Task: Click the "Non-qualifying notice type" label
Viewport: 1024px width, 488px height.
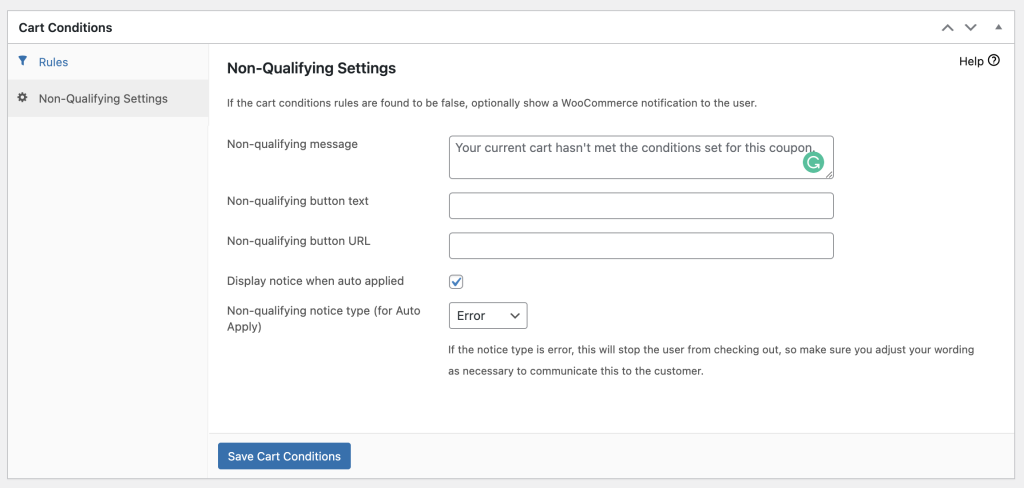Action: [323, 319]
